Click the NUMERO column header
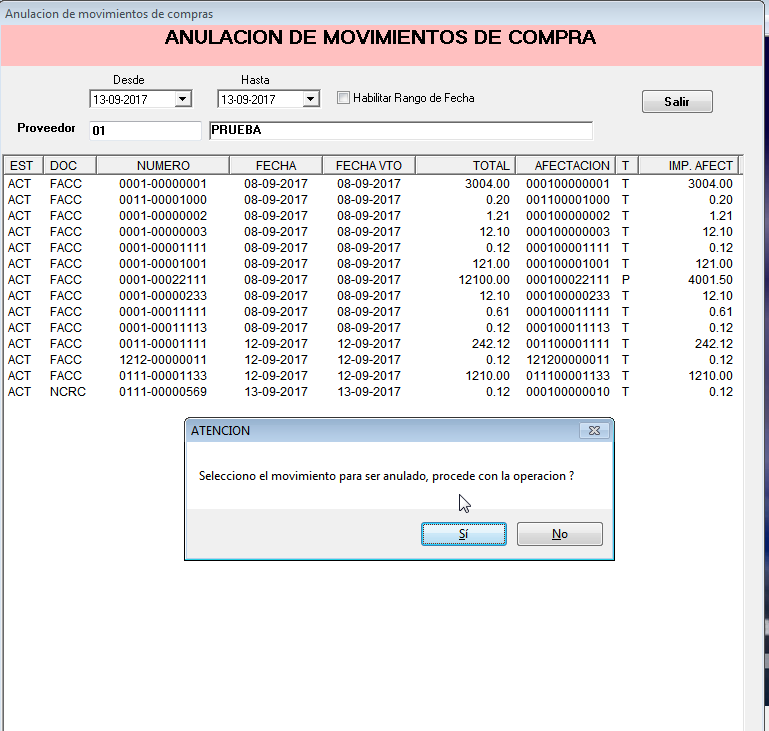769x731 pixels. (x=163, y=166)
